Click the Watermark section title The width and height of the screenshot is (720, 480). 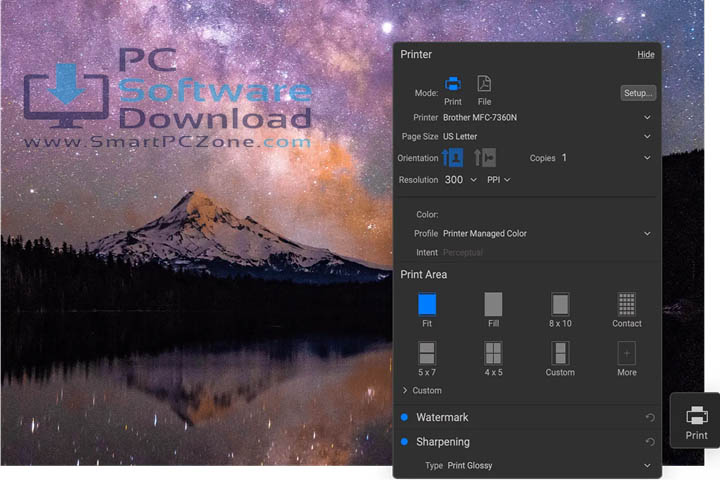[x=442, y=417]
